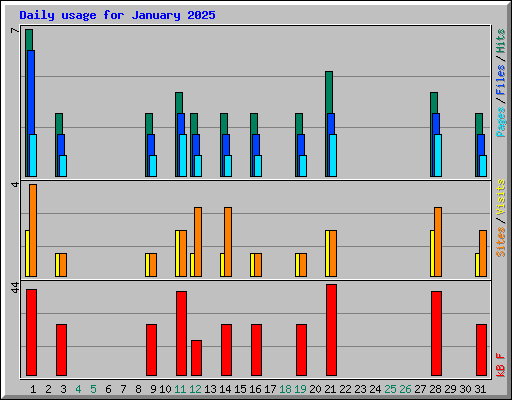The image size is (512, 400).
Task: Select the cyan Pages bar for day 1
Action: pos(33,155)
